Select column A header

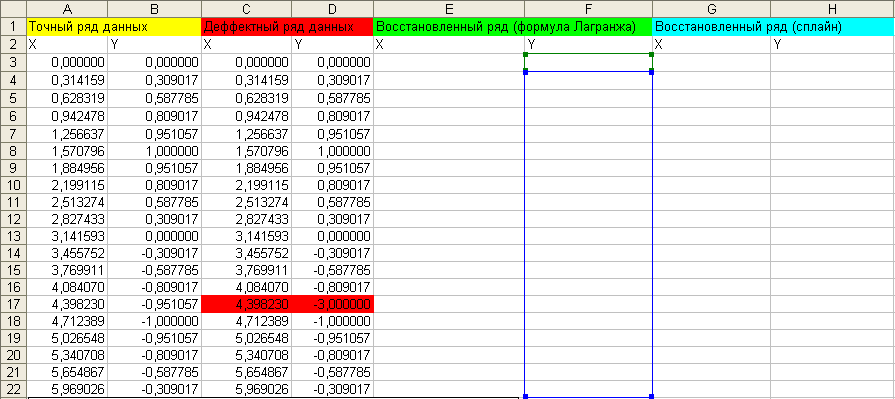[67, 9]
